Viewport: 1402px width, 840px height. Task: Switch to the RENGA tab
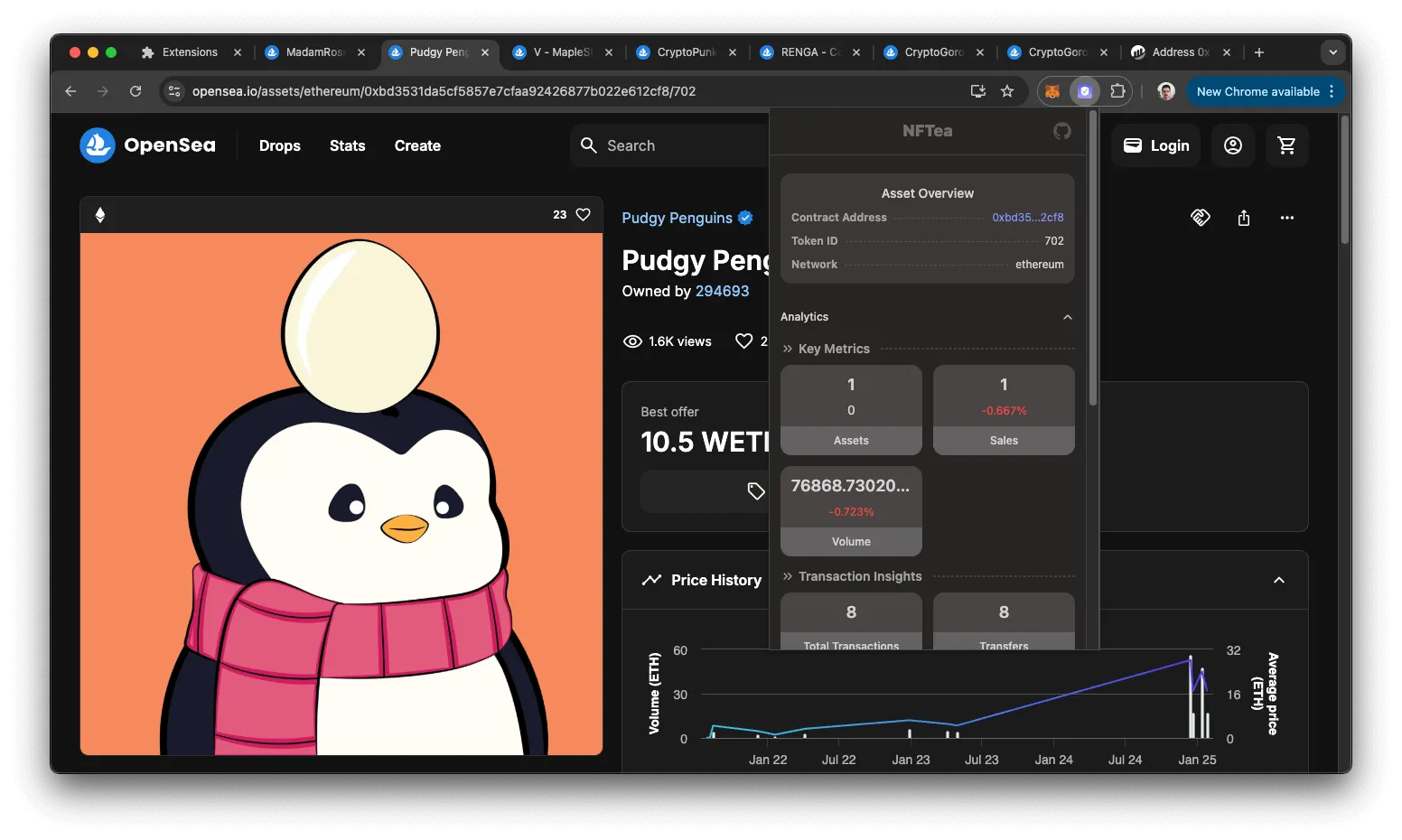pyautogui.click(x=810, y=52)
